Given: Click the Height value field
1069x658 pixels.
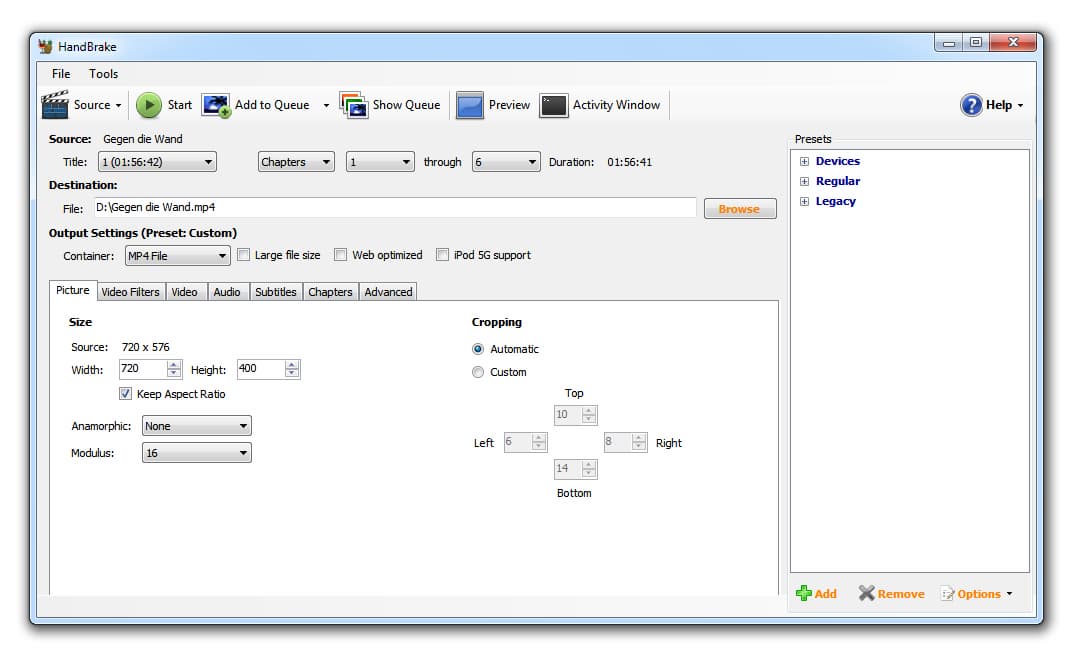Looking at the screenshot, I should coord(260,369).
